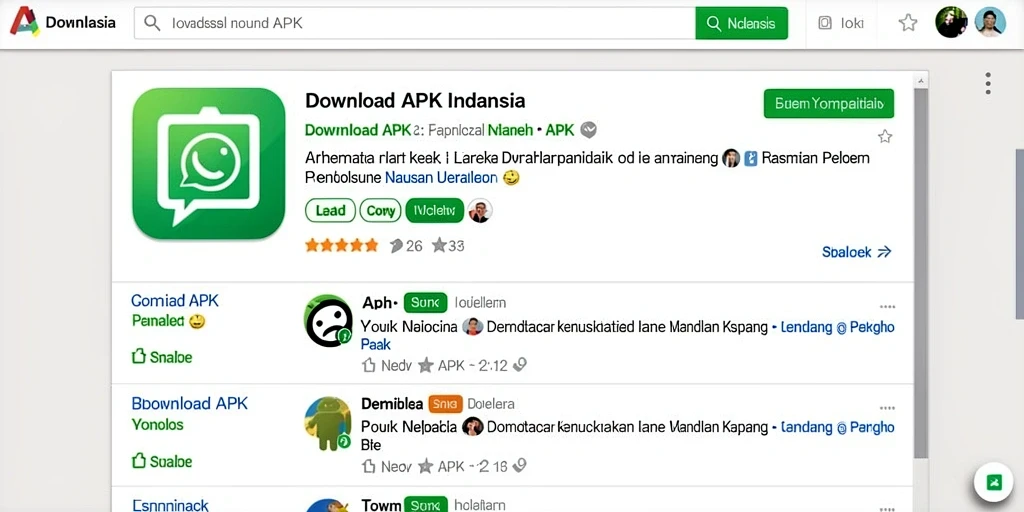The width and height of the screenshot is (1024, 512).
Task: Click the grey star showing 33
Action: pyautogui.click(x=439, y=245)
